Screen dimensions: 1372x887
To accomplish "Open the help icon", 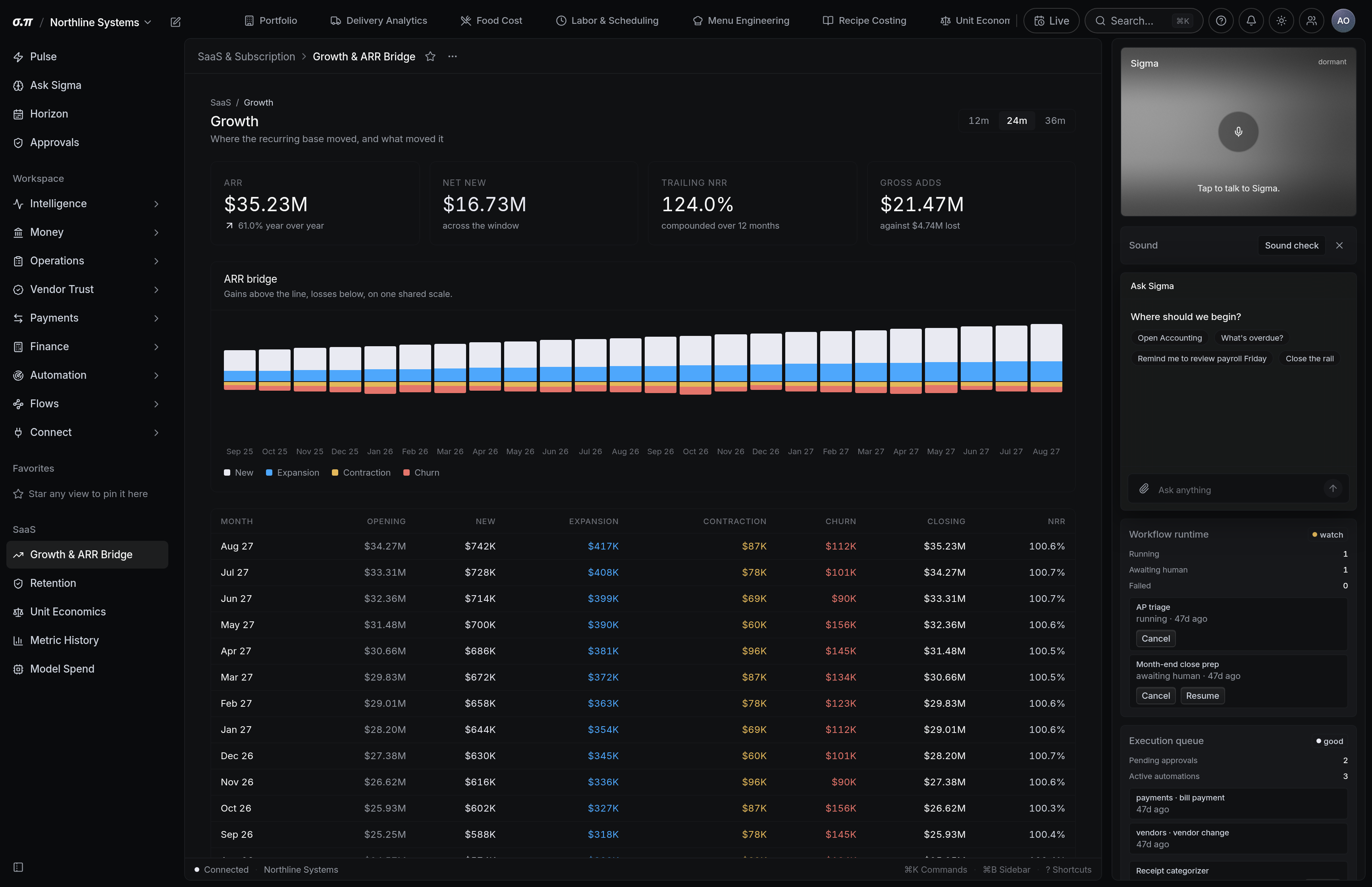I will coord(1221,21).
